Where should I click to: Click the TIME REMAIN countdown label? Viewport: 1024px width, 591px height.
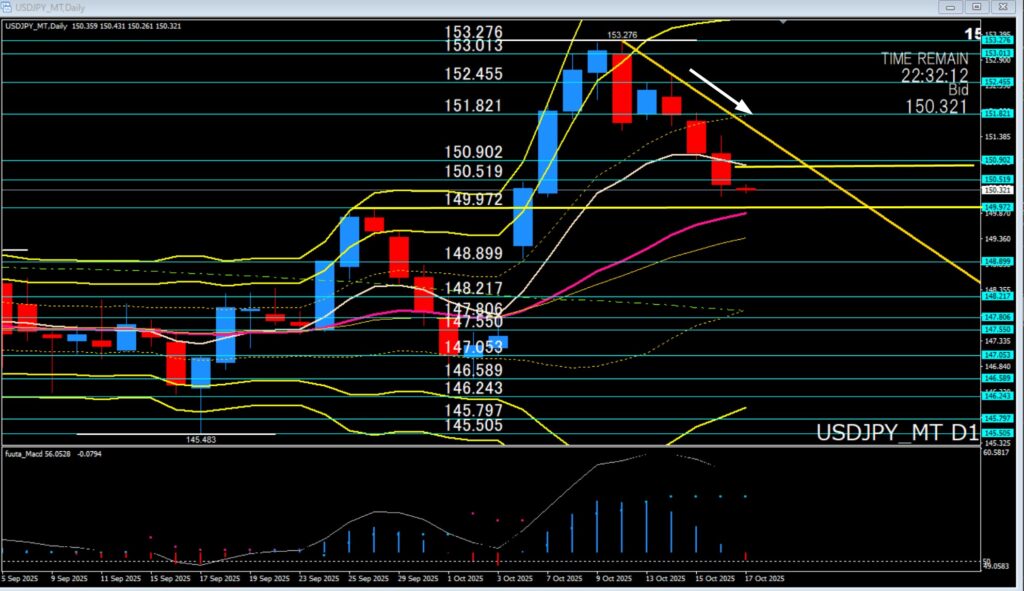click(925, 59)
